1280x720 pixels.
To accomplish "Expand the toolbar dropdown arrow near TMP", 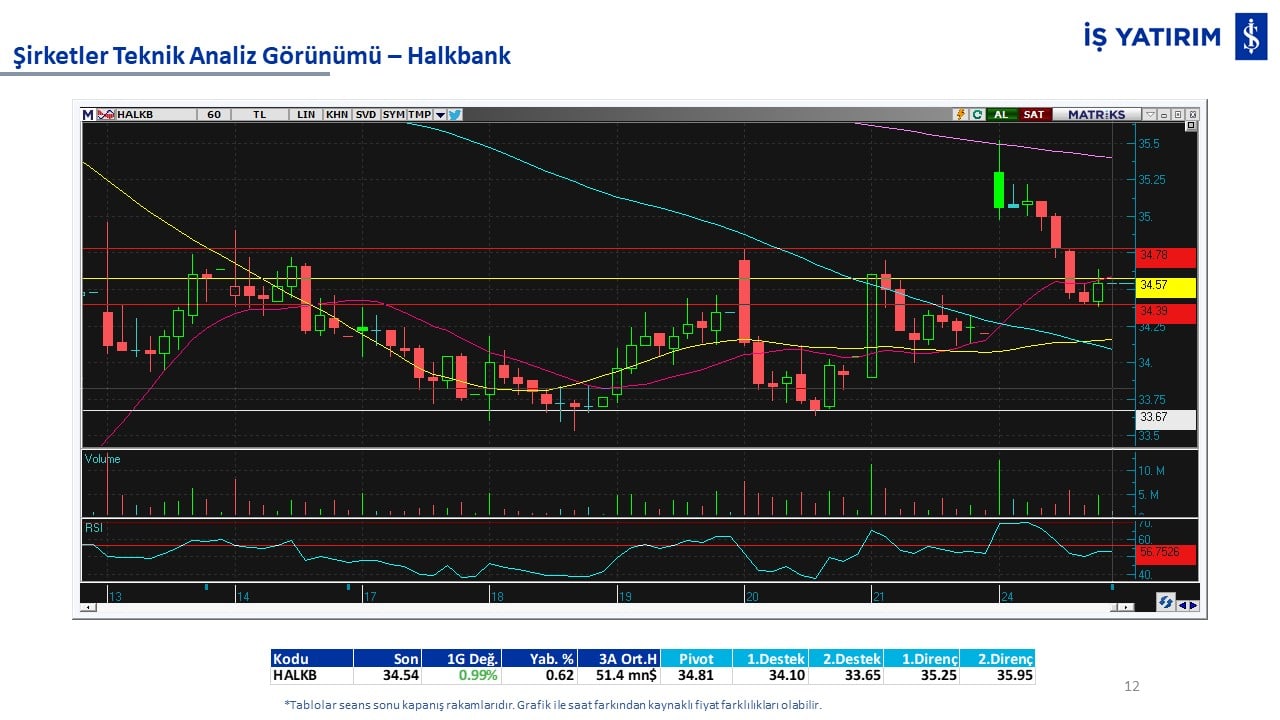I will point(440,114).
